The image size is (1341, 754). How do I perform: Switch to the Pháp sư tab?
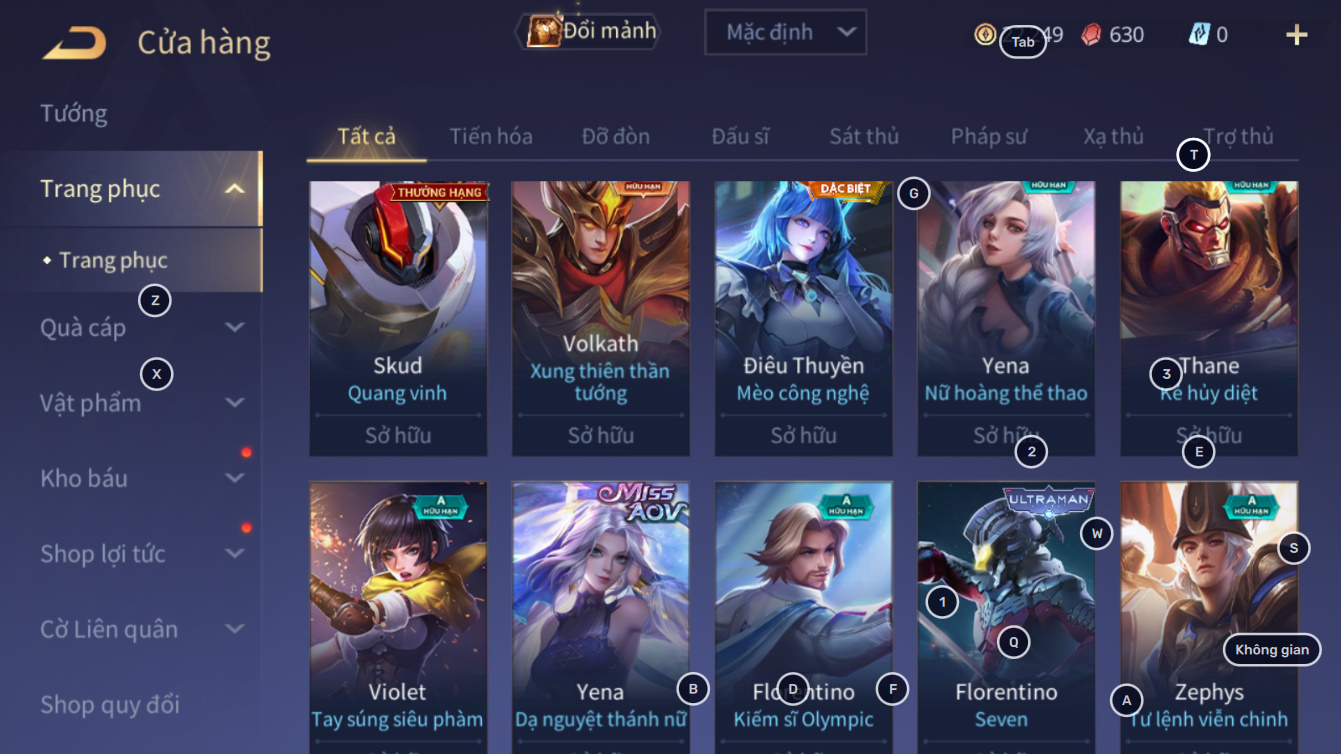click(989, 136)
